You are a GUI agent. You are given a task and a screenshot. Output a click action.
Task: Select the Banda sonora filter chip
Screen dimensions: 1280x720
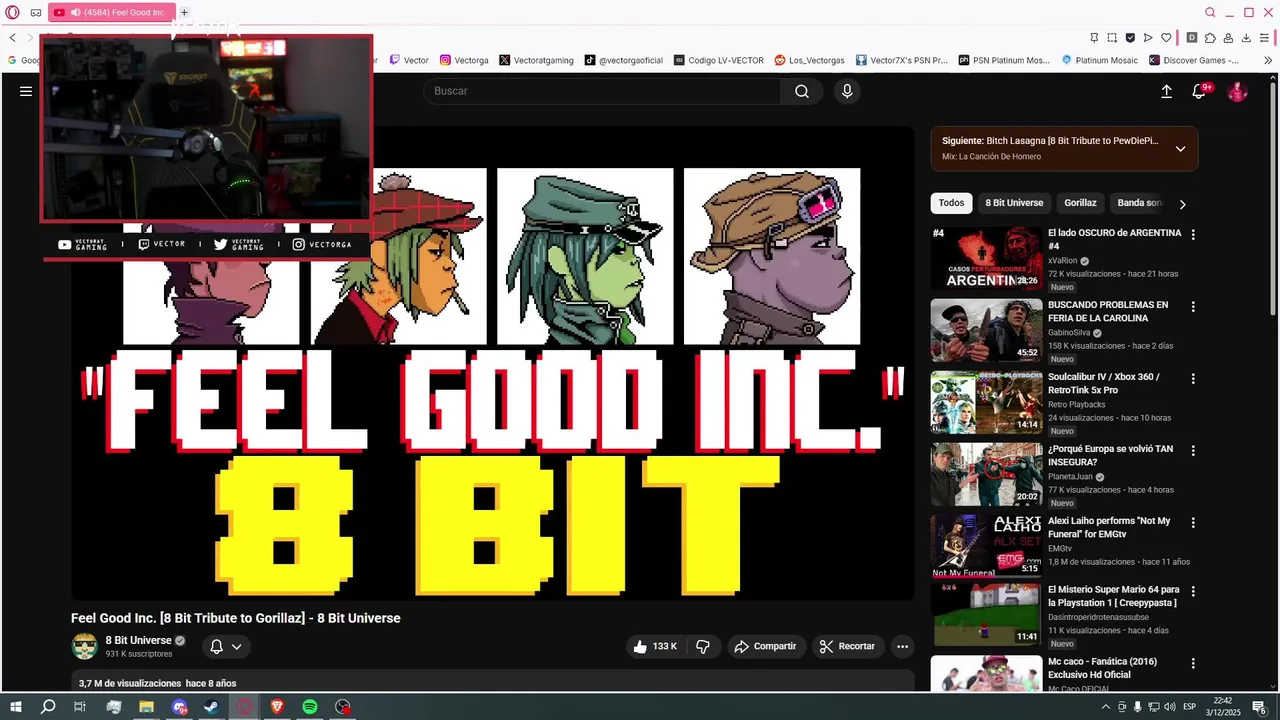(x=1139, y=203)
